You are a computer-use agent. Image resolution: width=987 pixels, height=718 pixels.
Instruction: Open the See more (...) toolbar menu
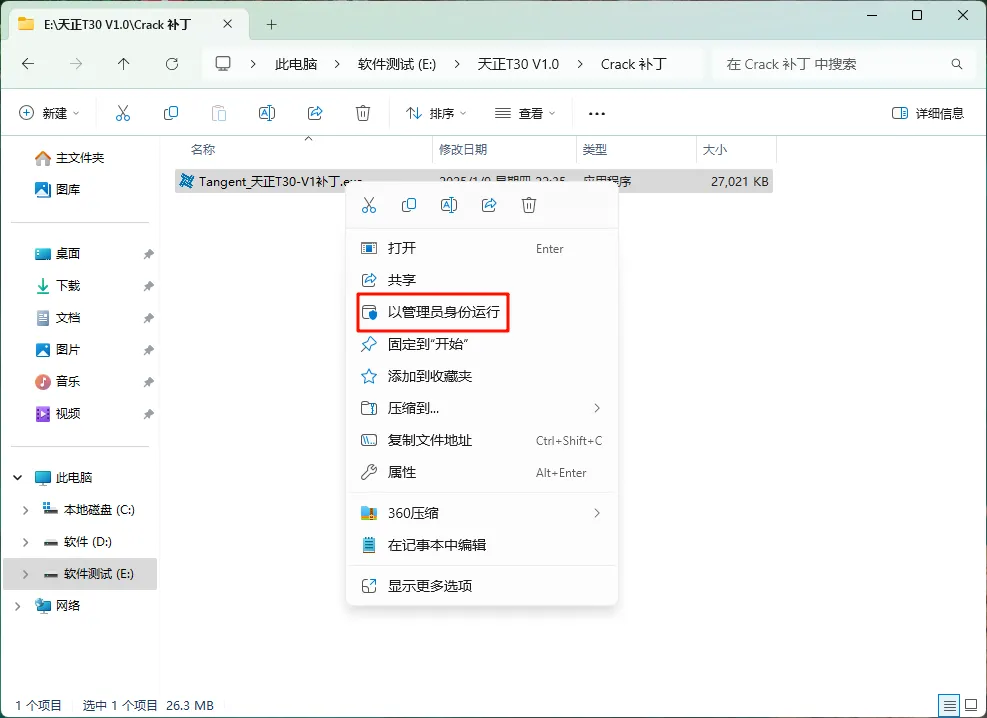(597, 114)
